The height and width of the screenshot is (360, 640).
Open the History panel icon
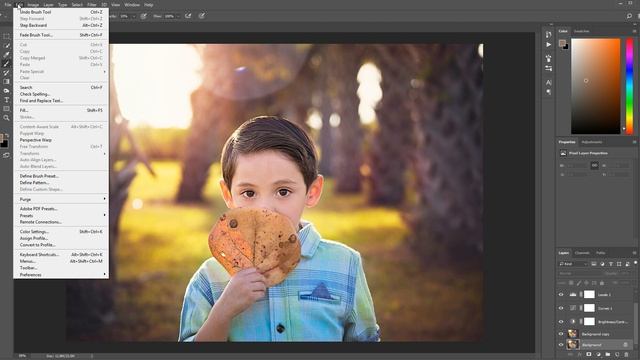(549, 34)
